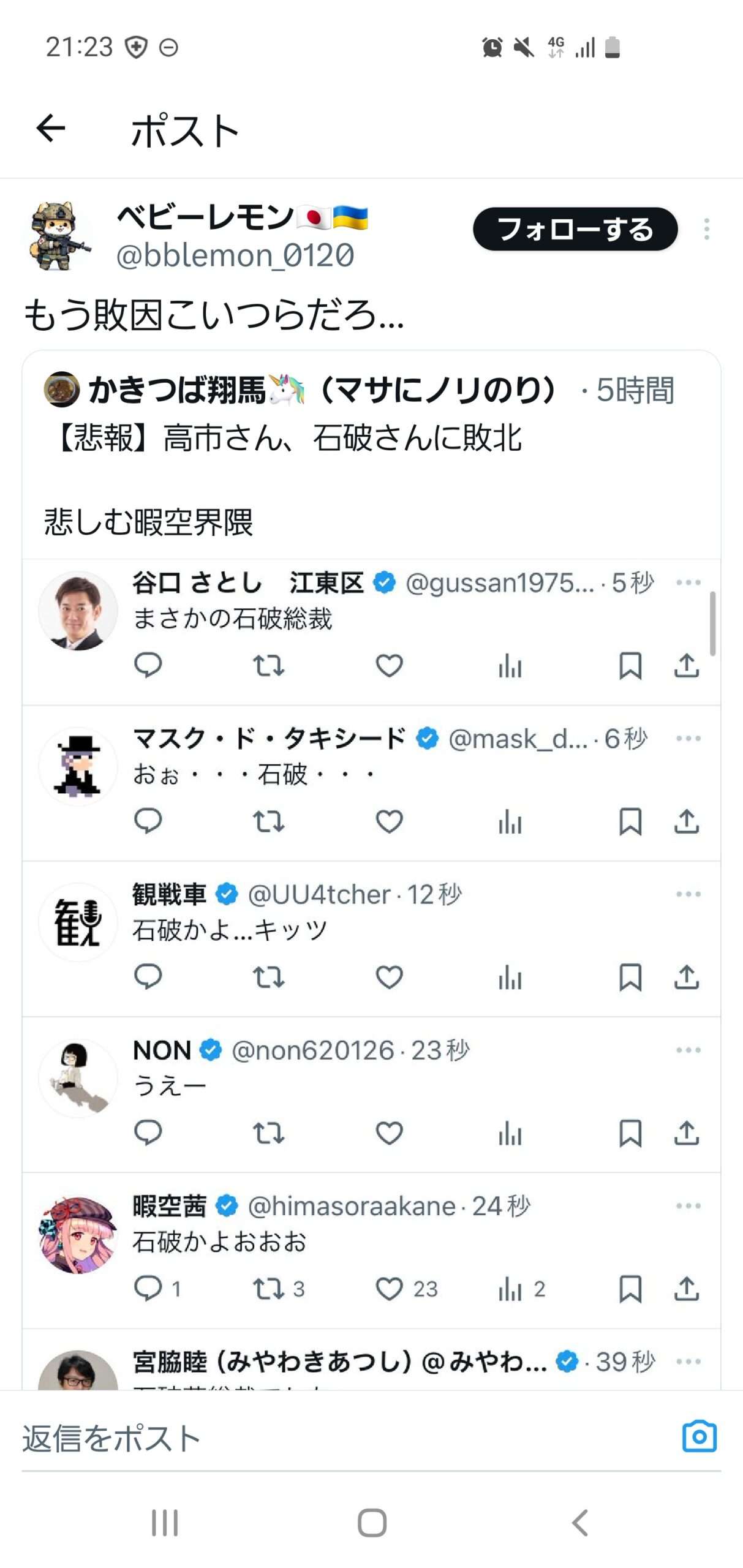Open the three-dot menu next to フォローする
Image resolution: width=743 pixels, height=1568 pixels.
coord(706,229)
